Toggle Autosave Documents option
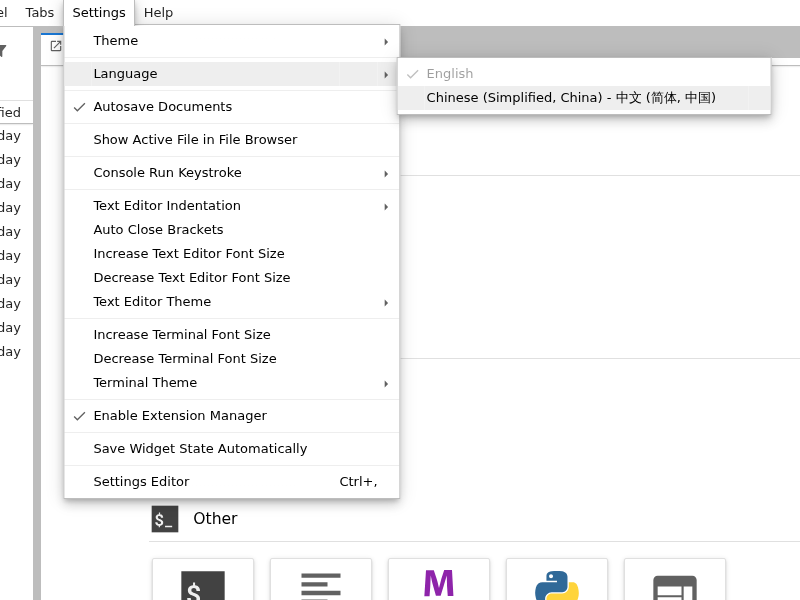The width and height of the screenshot is (800, 600). pyautogui.click(x=232, y=107)
